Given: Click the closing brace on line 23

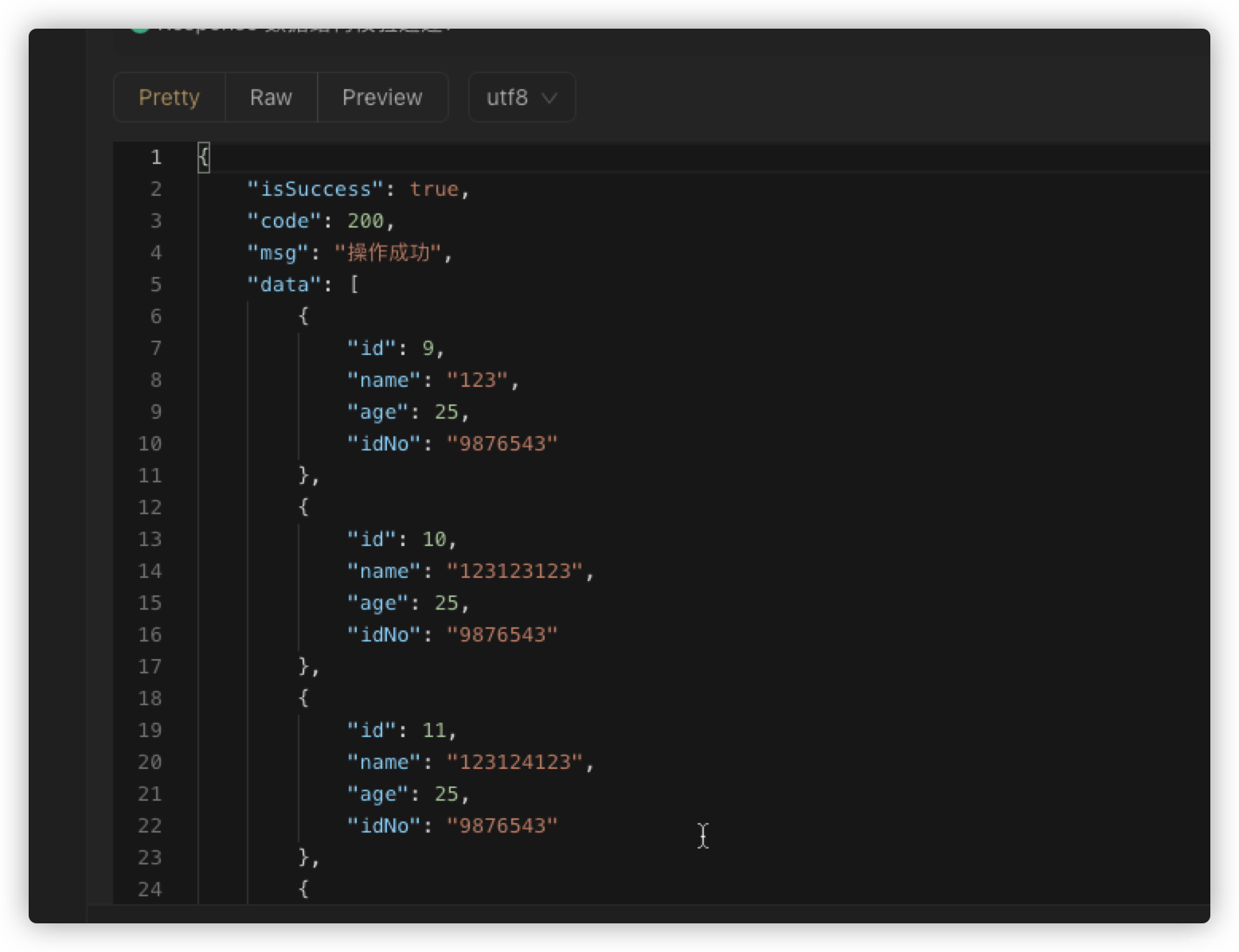Looking at the screenshot, I should tap(303, 858).
